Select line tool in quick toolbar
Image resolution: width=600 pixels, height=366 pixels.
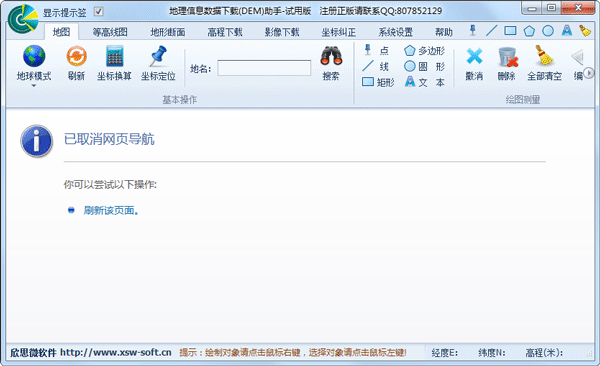[492, 30]
